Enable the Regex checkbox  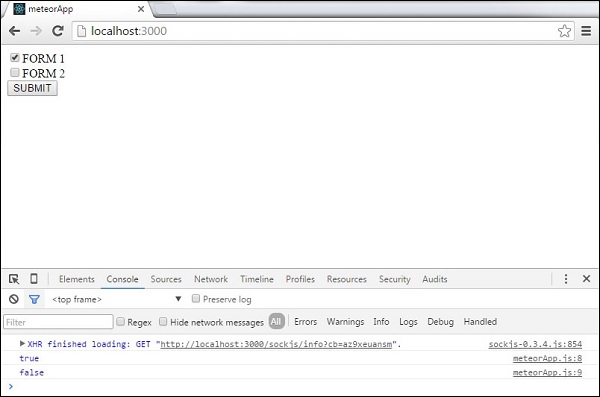pyautogui.click(x=121, y=321)
